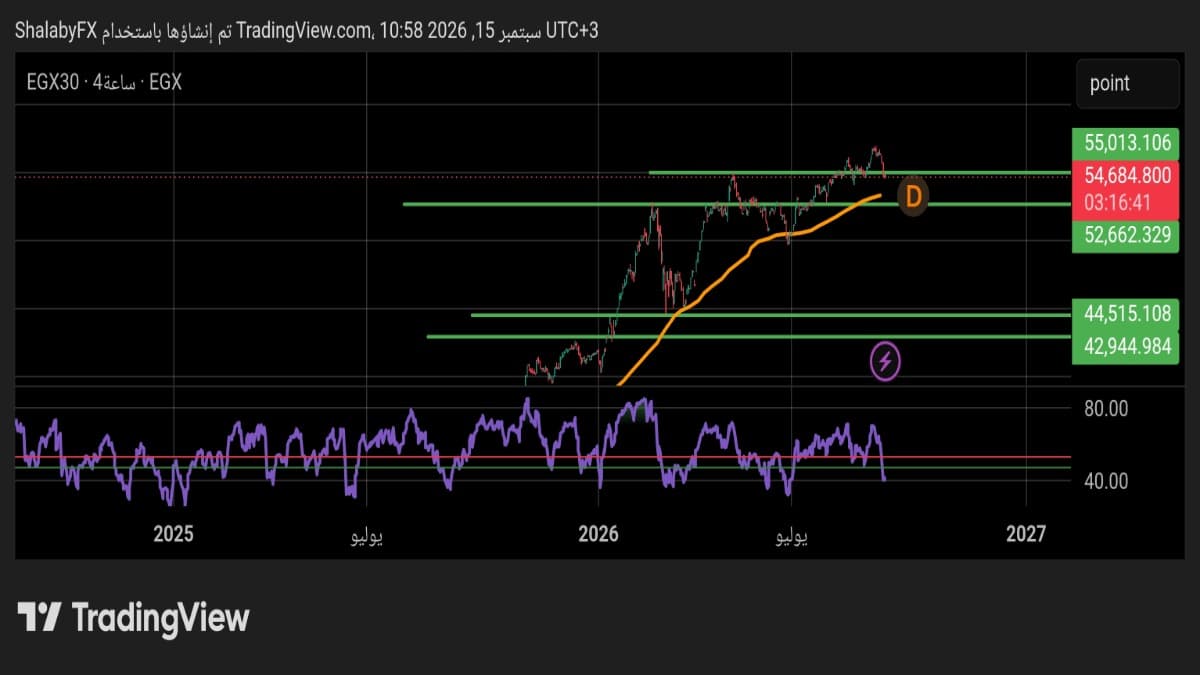Click the 40.00 RSI scale value
1200x675 pixels.
click(1105, 481)
